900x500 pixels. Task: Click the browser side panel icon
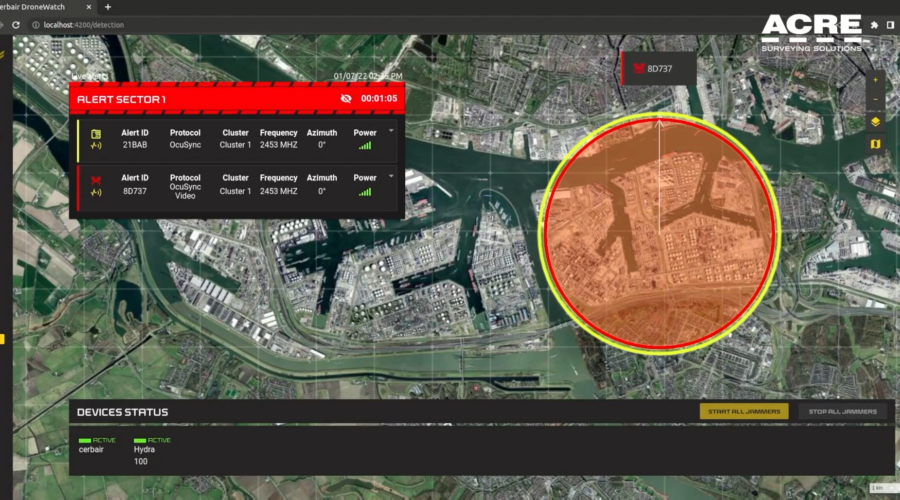[x=890, y=24]
